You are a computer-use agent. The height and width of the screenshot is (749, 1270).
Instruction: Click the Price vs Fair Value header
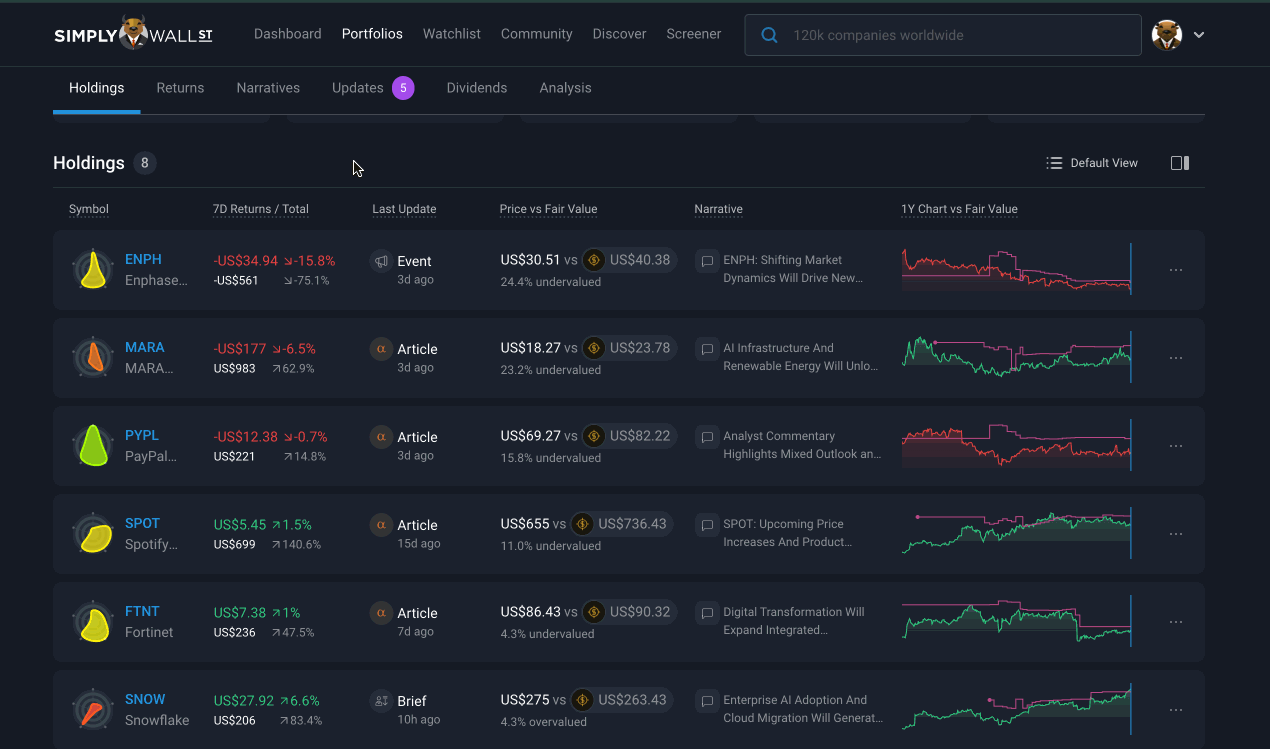pyautogui.click(x=548, y=209)
